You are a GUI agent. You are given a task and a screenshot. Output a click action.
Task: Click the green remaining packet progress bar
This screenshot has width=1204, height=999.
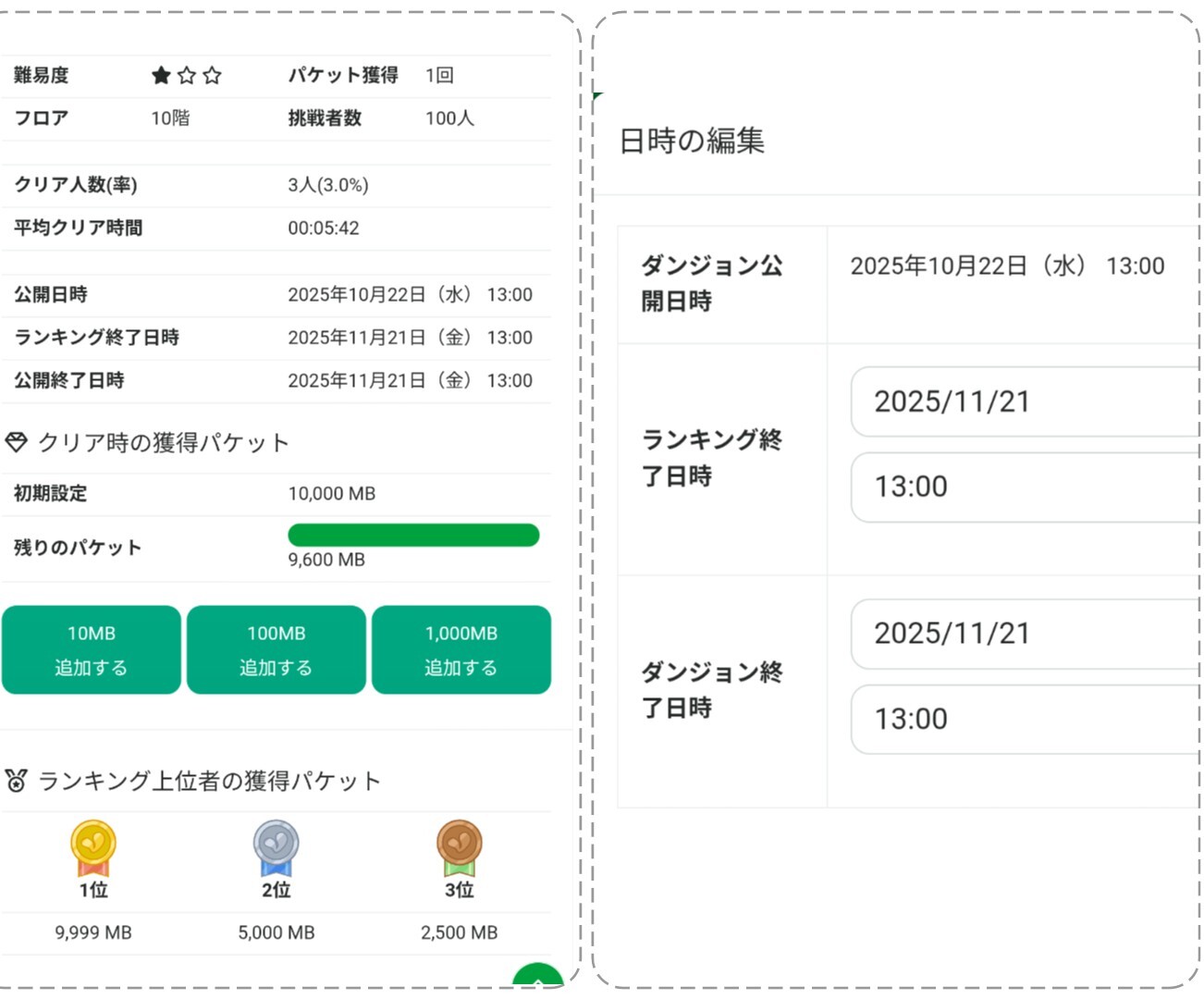[413, 536]
